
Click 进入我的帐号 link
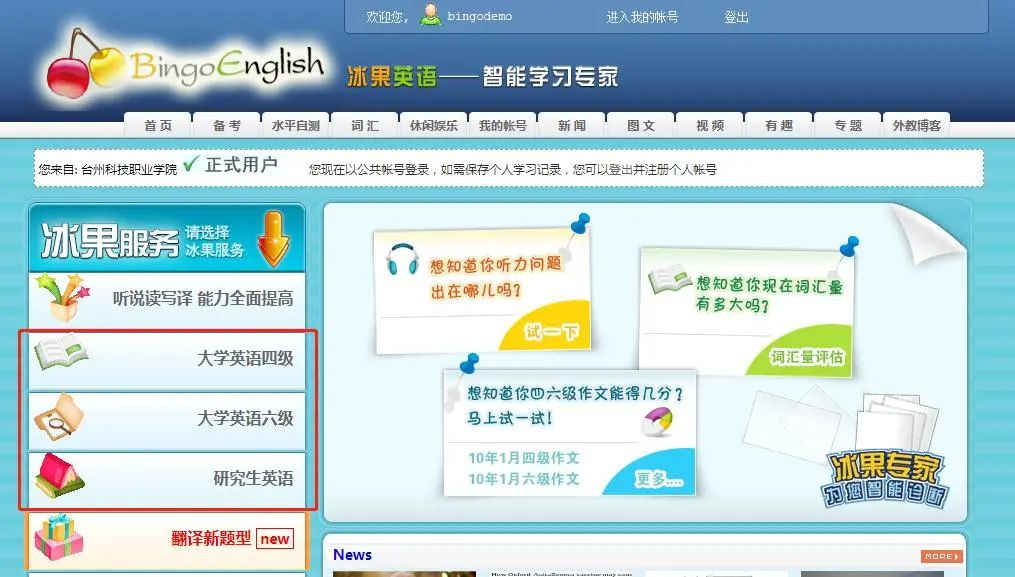pyautogui.click(x=642, y=17)
